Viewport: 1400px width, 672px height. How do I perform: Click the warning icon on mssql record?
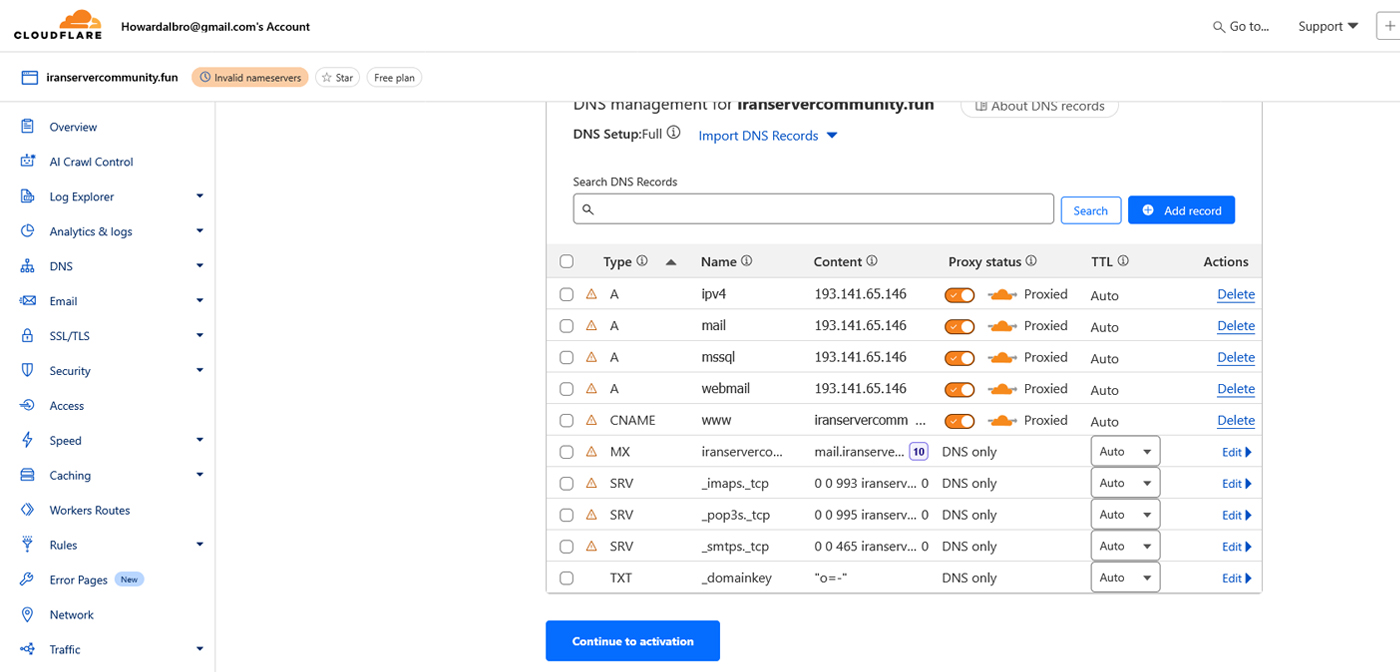pos(591,357)
